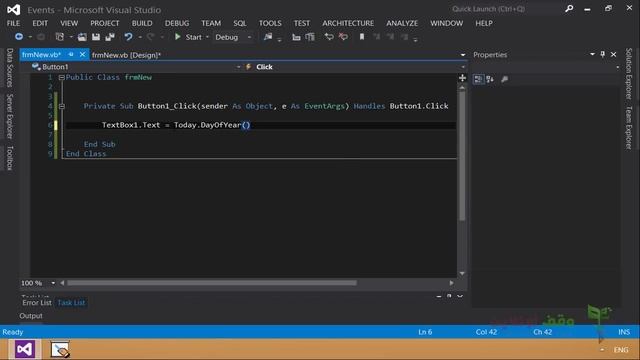The image size is (640, 360).
Task: Toggle a bookmark with the toolbar icon
Action: pyautogui.click(x=362, y=37)
